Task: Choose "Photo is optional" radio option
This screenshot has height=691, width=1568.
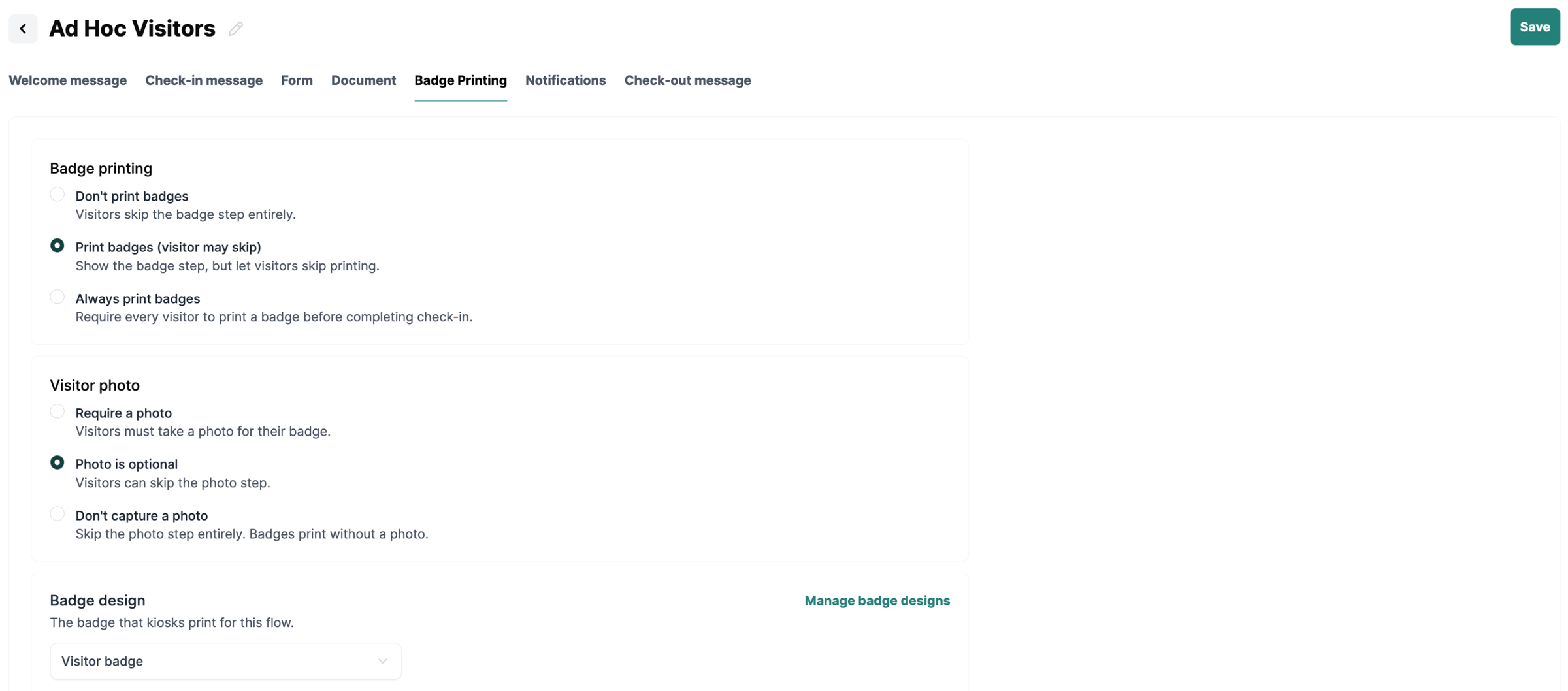Action: (57, 462)
